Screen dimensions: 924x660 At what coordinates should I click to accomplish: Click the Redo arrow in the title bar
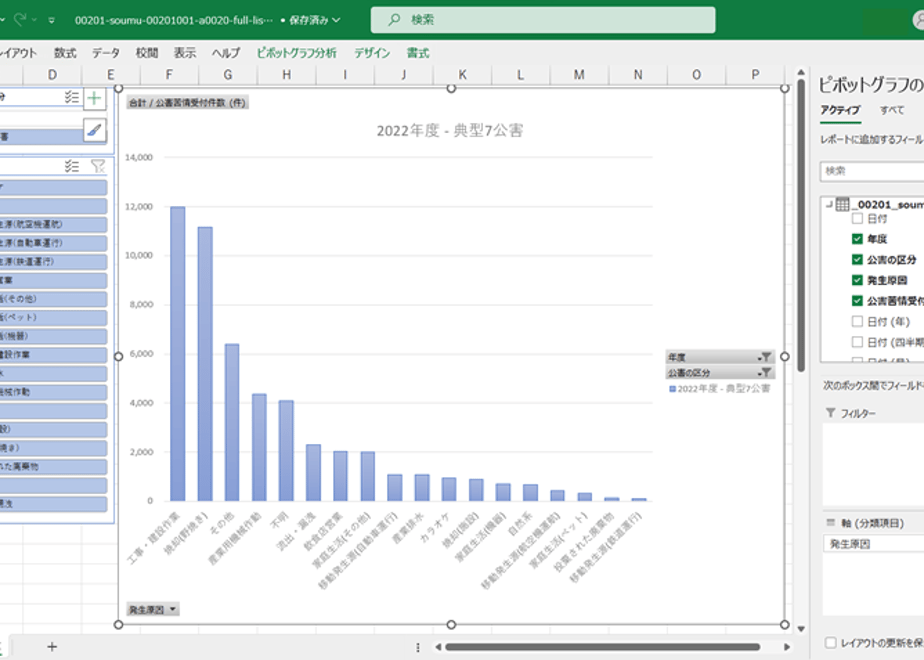[20, 20]
